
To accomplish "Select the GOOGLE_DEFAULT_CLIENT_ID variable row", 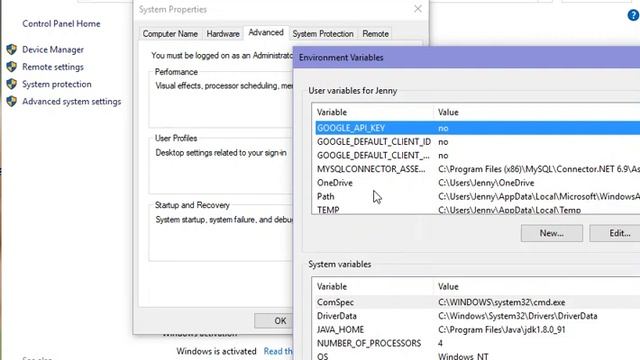I will click(x=478, y=142).
